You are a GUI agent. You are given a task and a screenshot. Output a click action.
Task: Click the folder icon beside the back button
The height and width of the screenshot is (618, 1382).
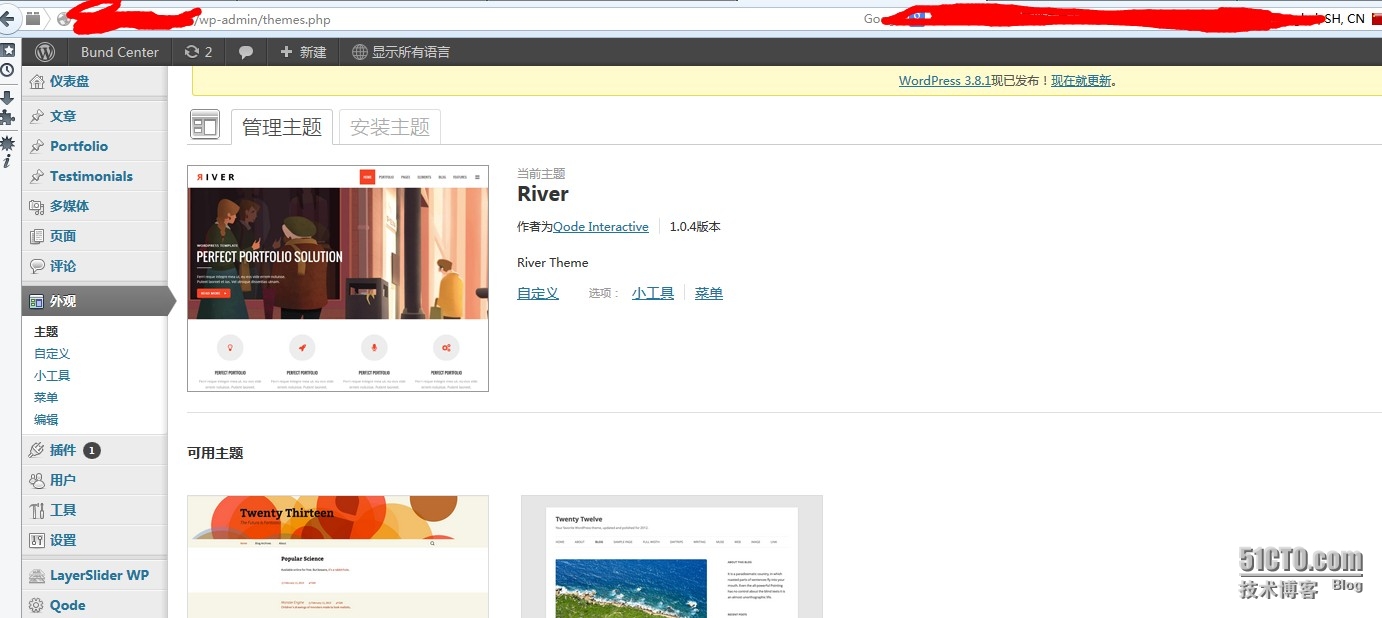coord(33,19)
